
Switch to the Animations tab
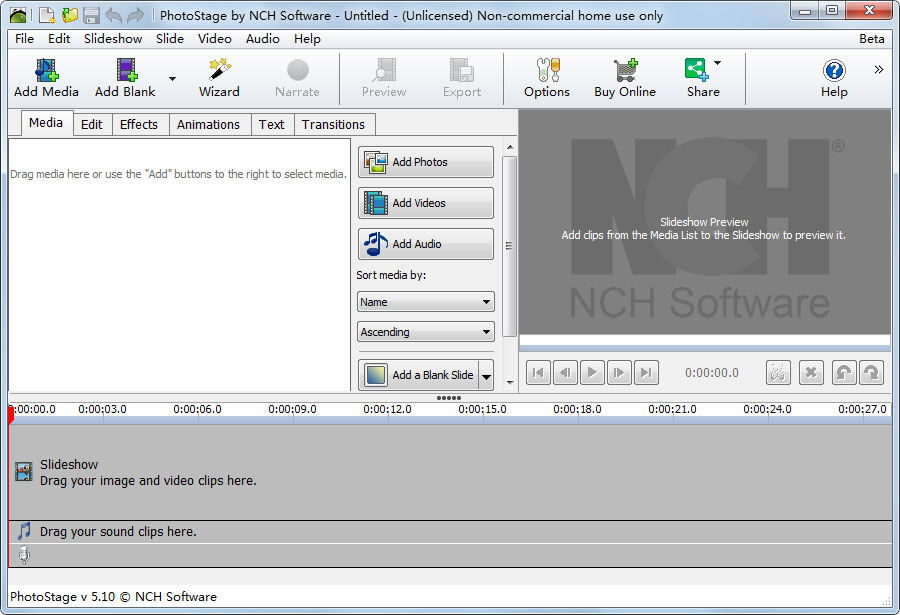pyautogui.click(x=208, y=125)
